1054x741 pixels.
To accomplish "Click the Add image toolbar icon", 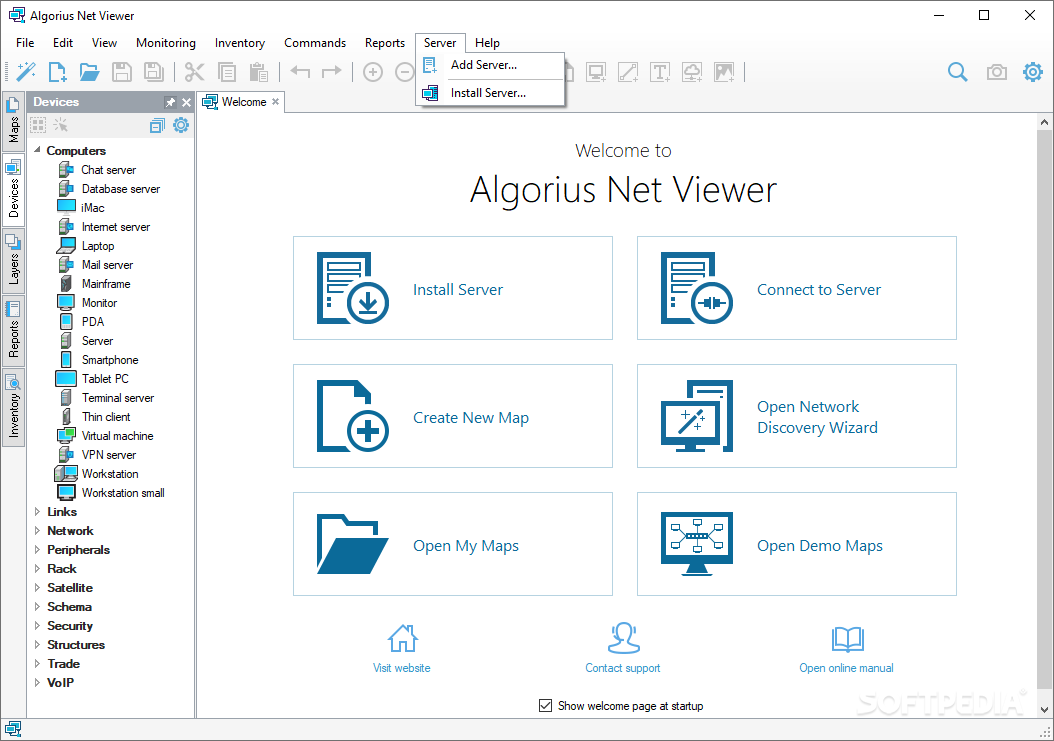I will [x=724, y=71].
